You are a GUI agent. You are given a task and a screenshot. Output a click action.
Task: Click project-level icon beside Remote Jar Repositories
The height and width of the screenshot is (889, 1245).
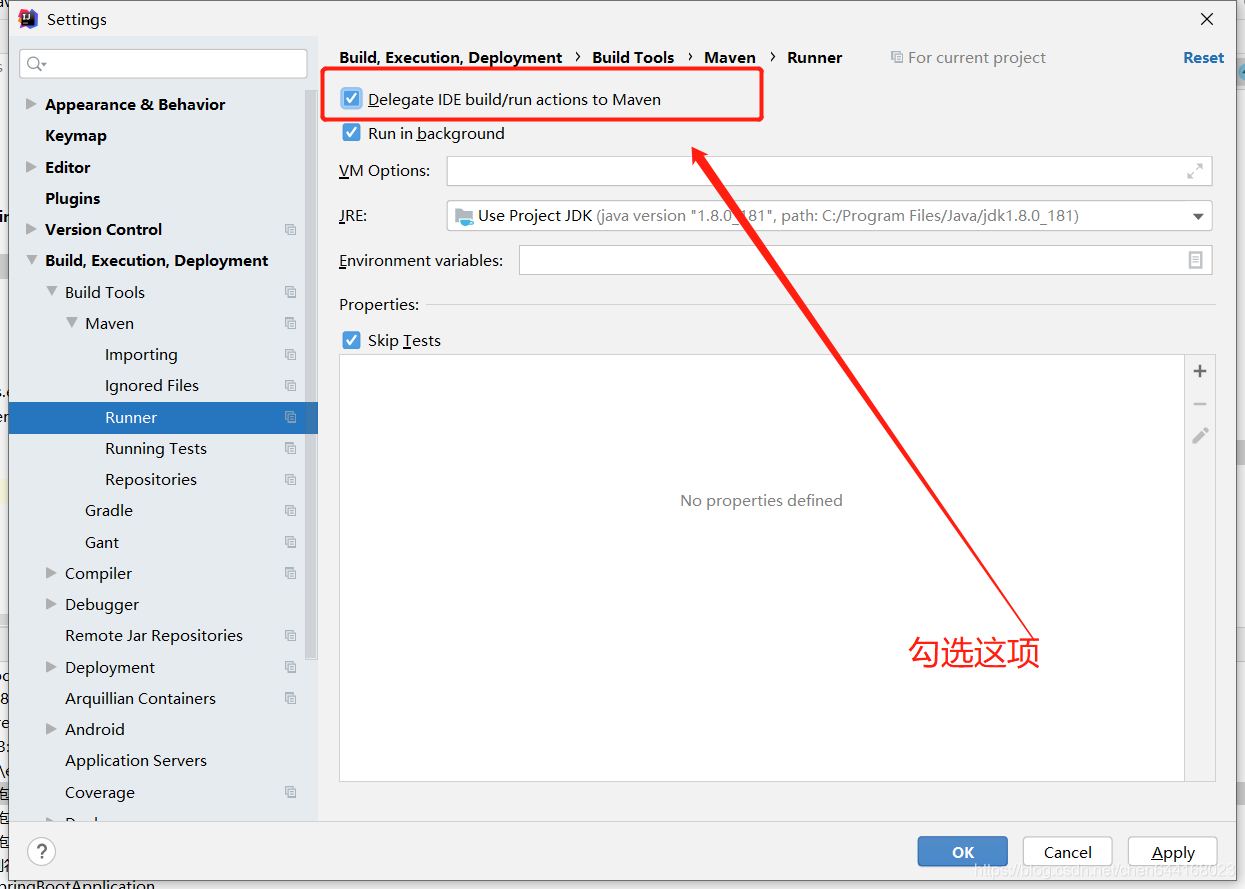point(290,635)
